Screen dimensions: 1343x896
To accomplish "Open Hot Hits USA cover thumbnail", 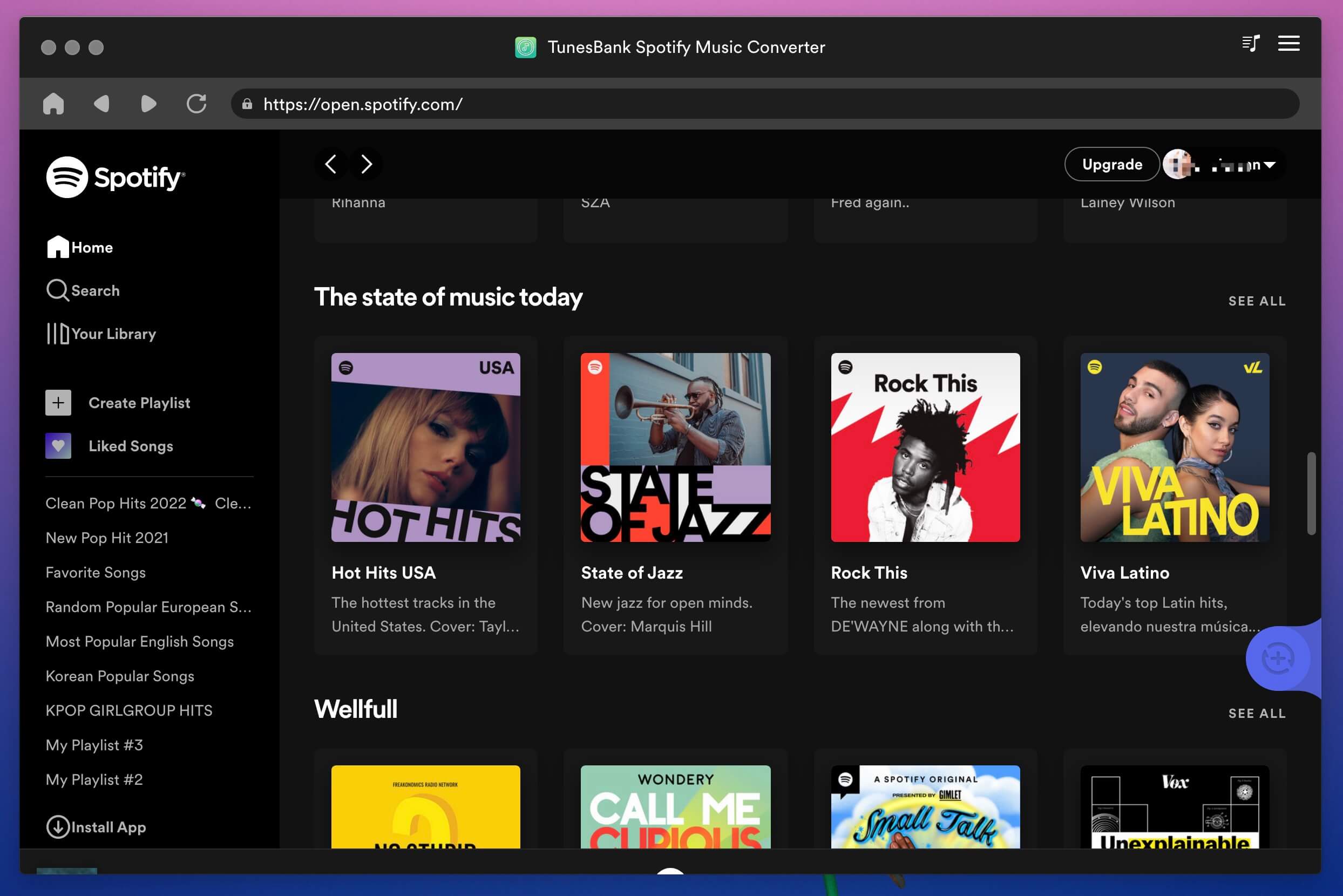I will [x=426, y=447].
